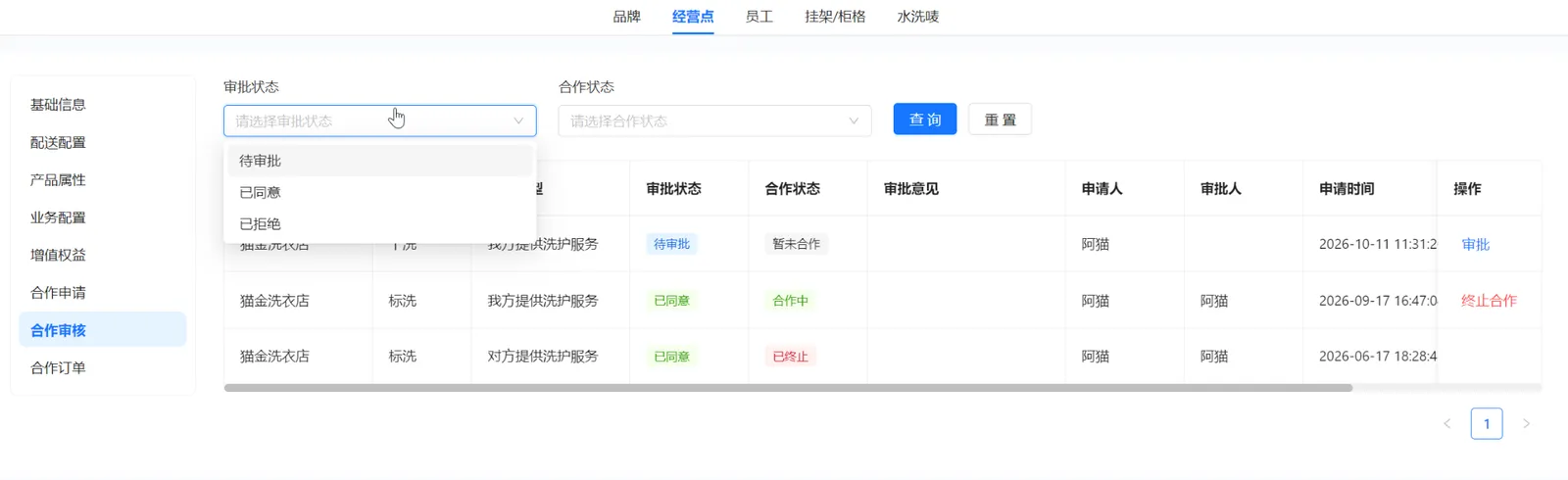Viewport: 1568px width, 480px height.
Task: Open 增值权益 sidebar item
Action: coord(102,255)
